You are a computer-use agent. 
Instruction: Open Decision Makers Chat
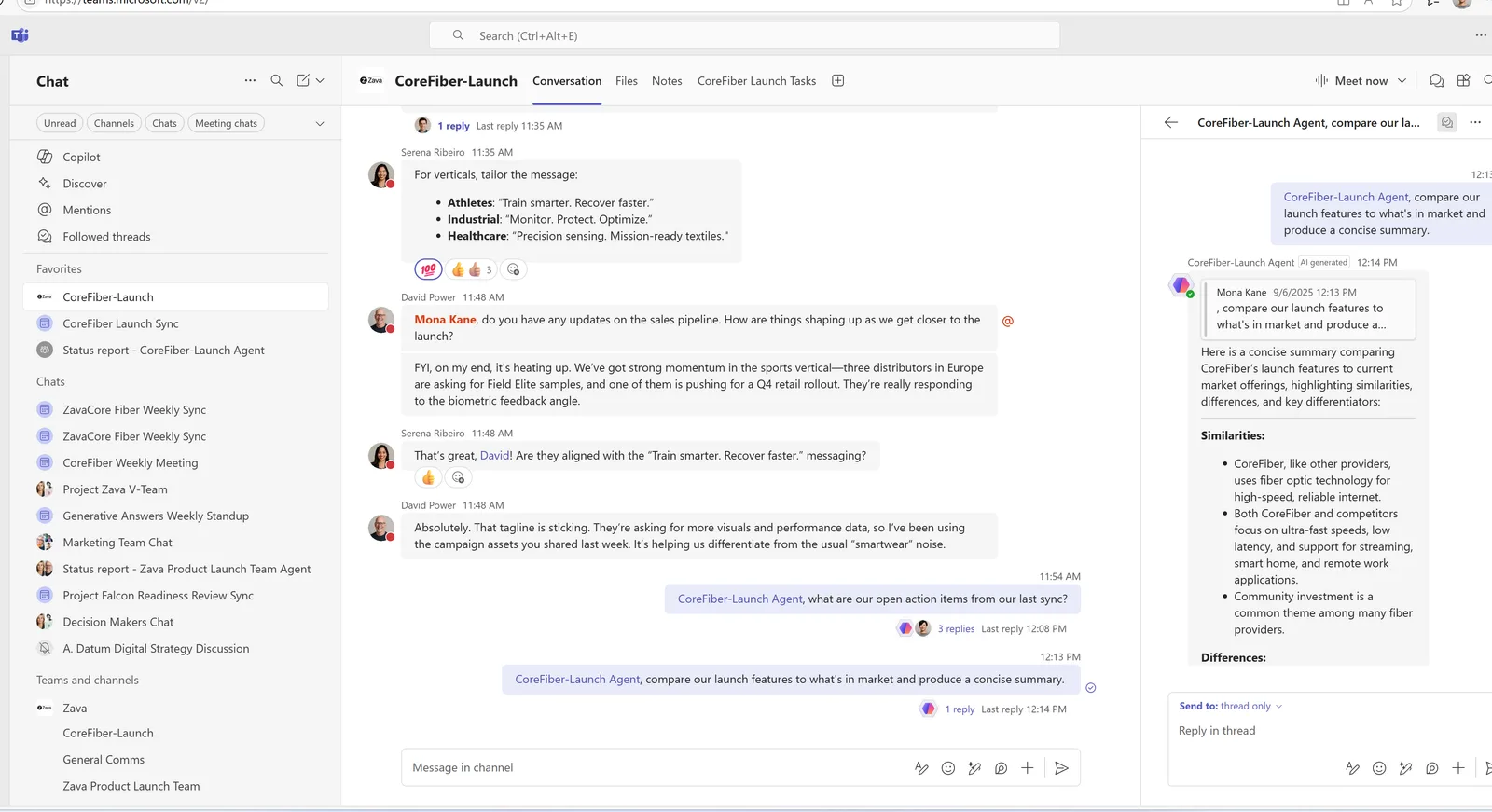(x=175, y=622)
